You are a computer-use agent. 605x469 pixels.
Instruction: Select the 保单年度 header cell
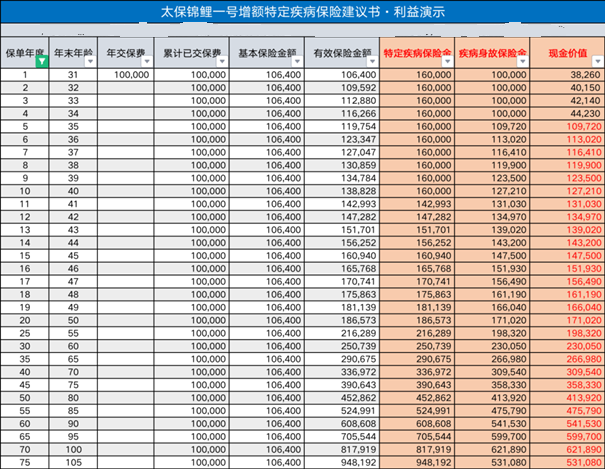click(x=25, y=53)
